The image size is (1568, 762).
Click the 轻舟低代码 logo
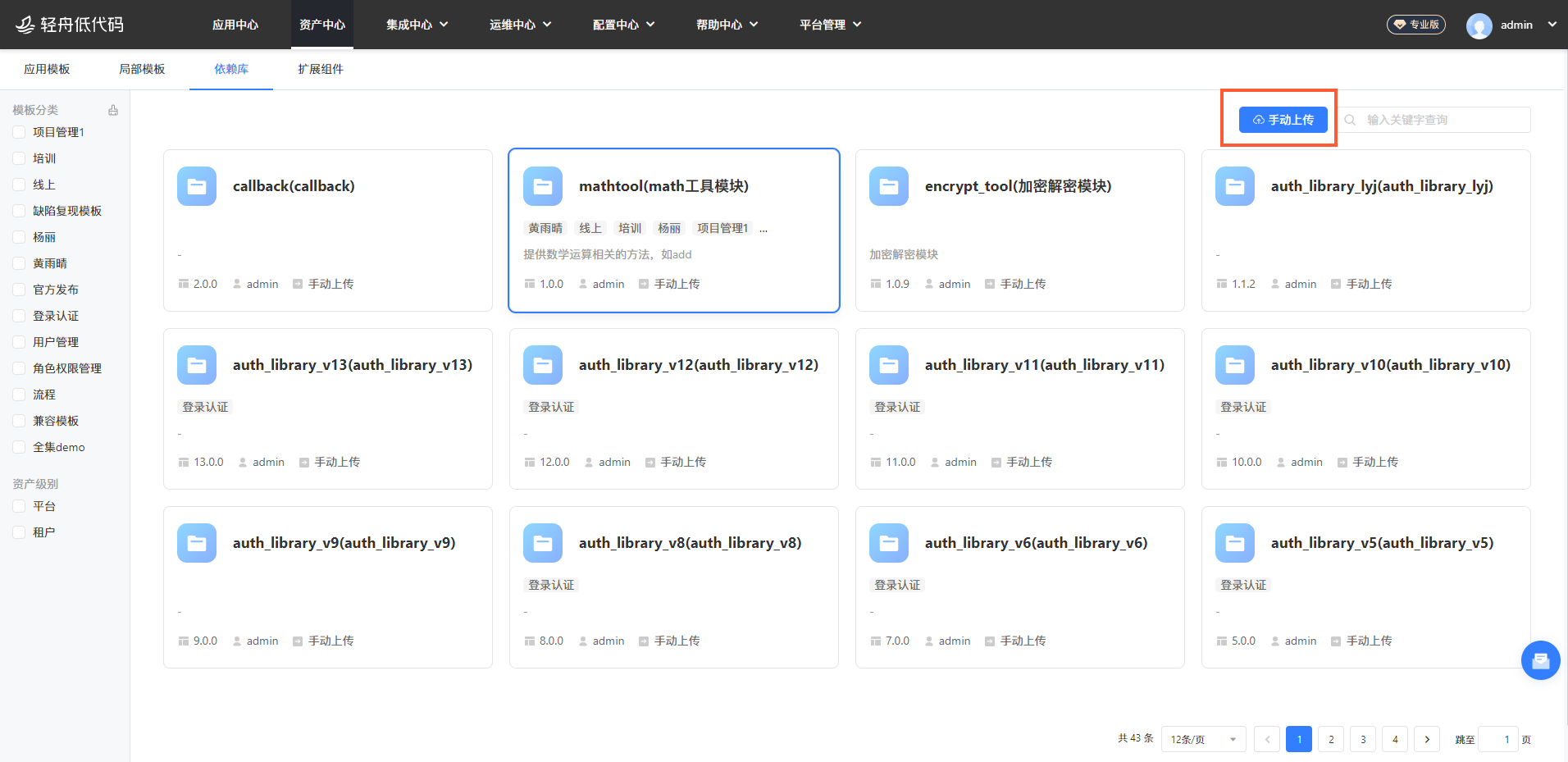pyautogui.click(x=70, y=25)
